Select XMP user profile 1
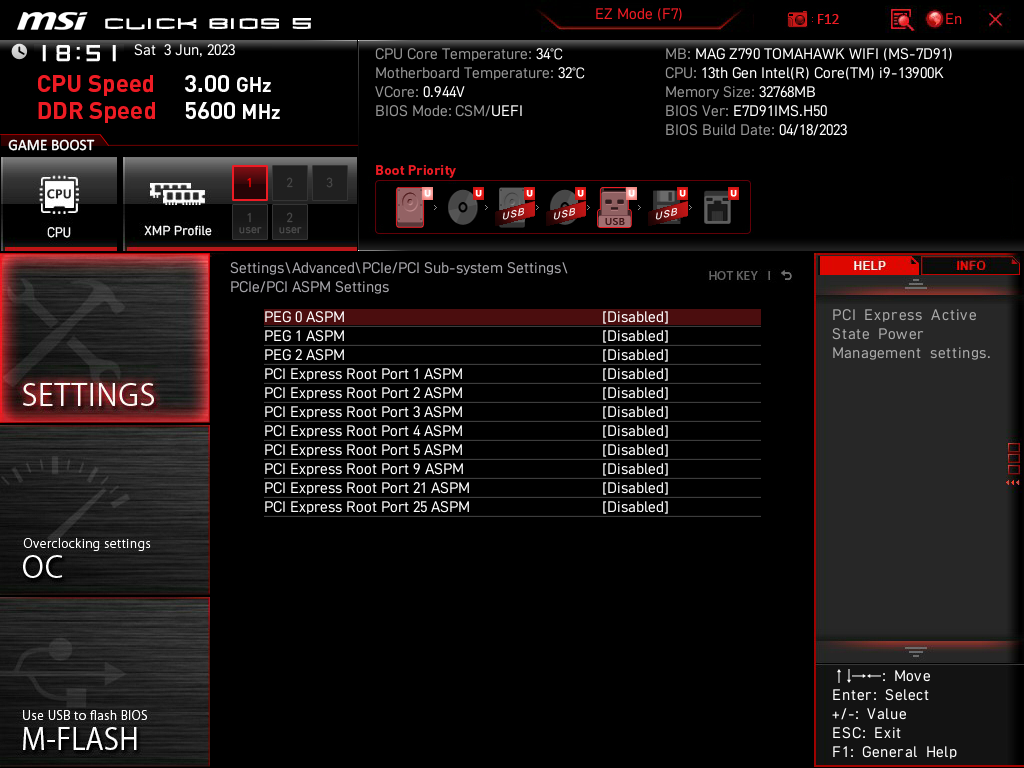Screen dimensions: 1024x768 (x=249, y=222)
